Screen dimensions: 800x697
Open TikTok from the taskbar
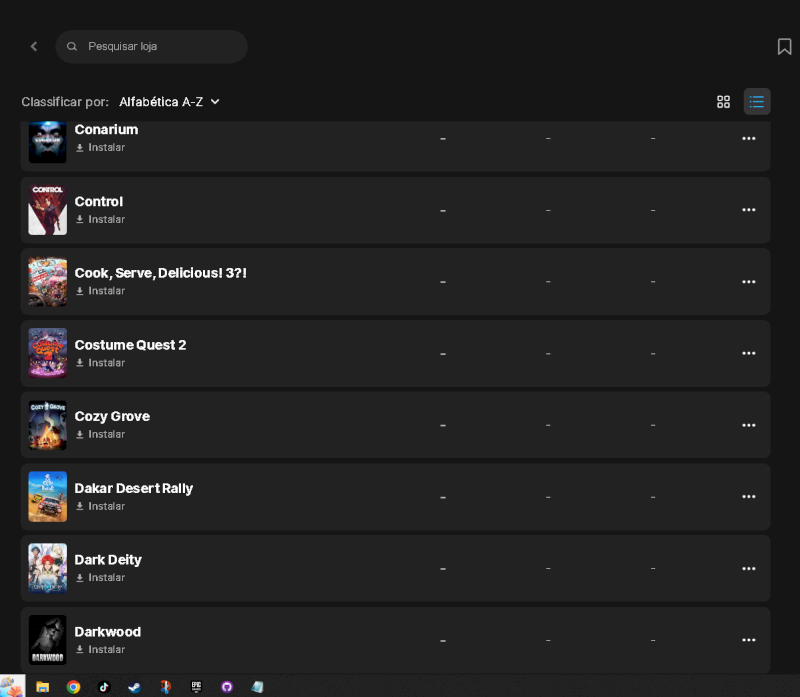coord(104,687)
